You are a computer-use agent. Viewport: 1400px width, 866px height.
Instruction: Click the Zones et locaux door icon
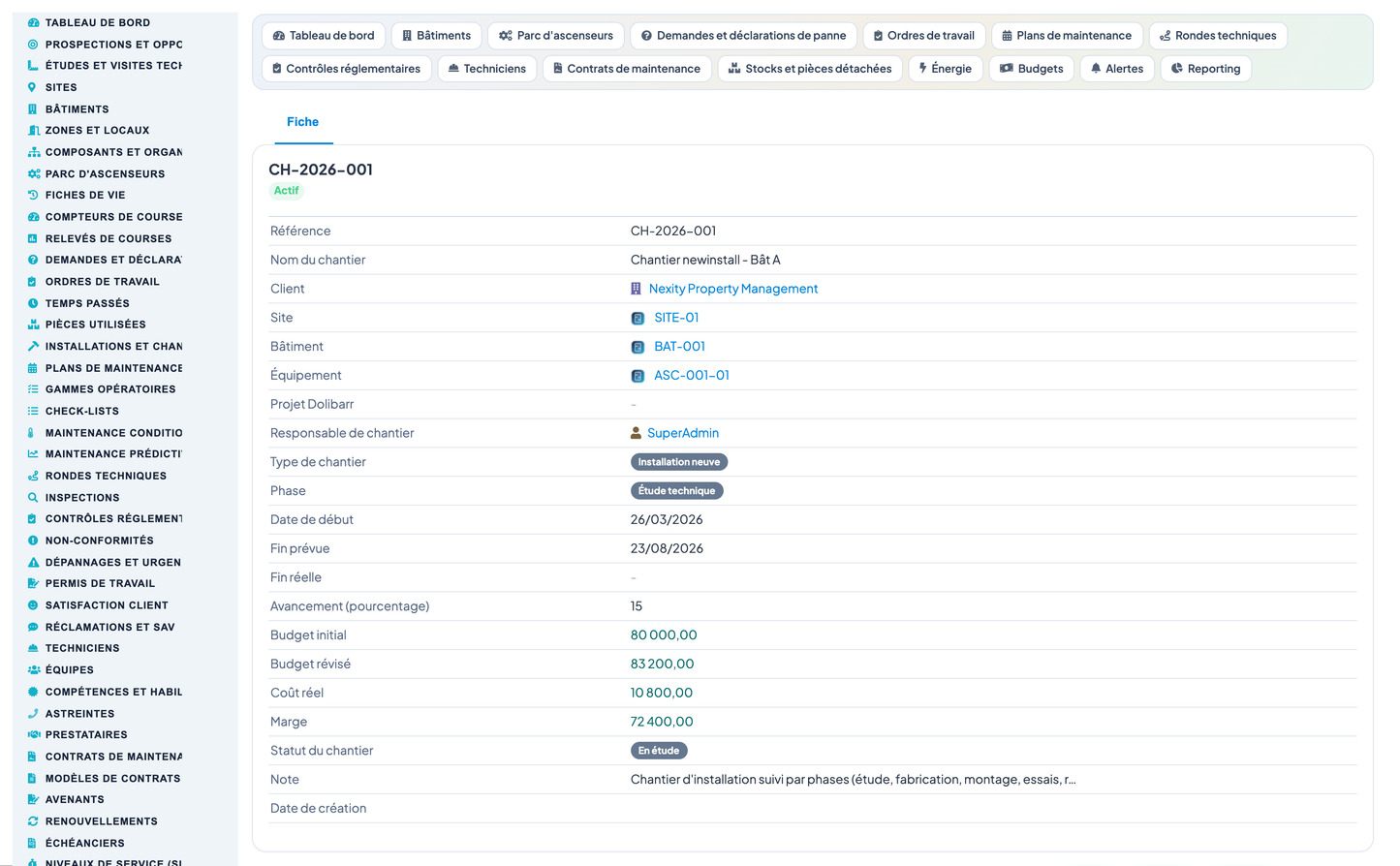[x=33, y=130]
